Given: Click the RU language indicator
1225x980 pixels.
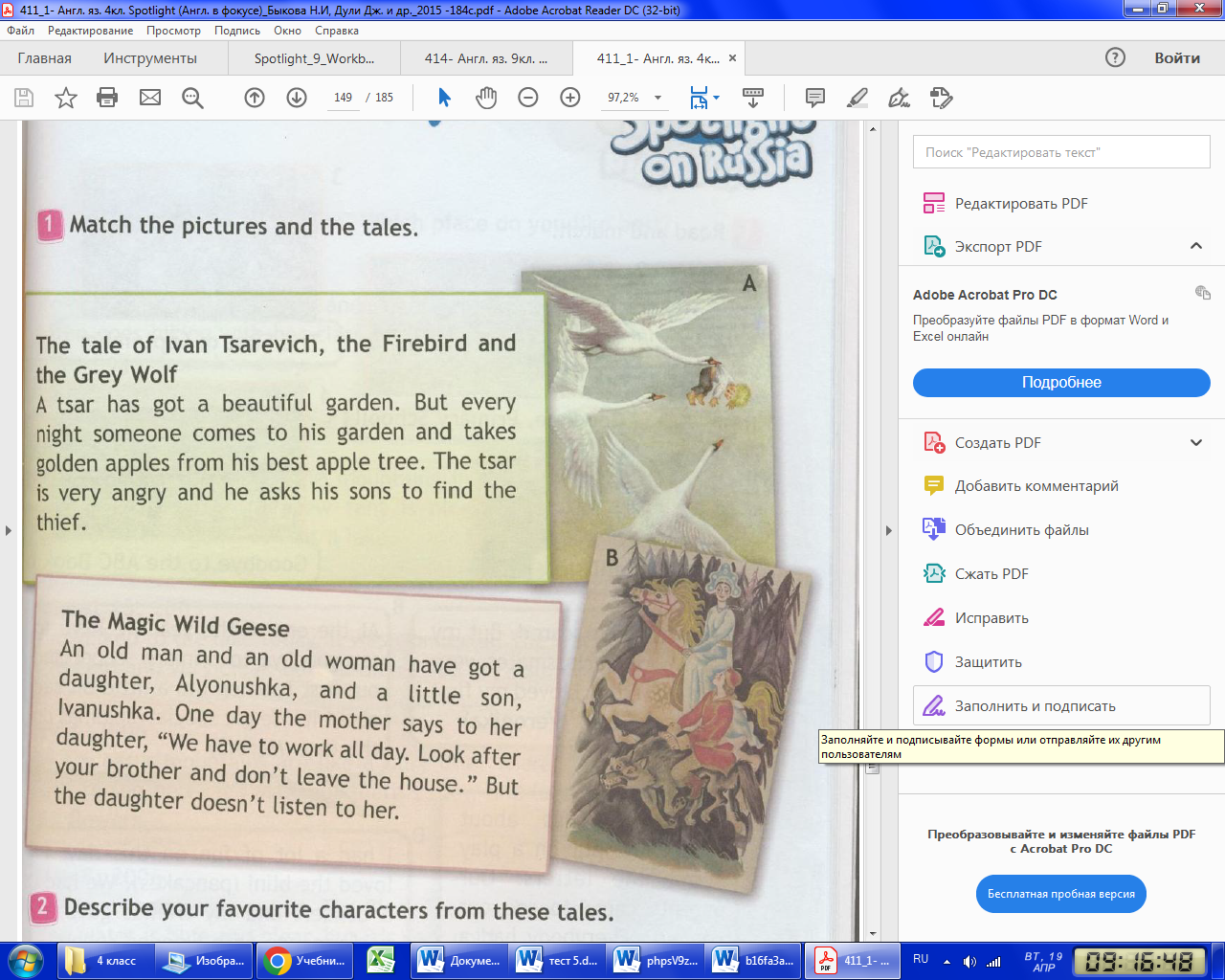Looking at the screenshot, I should coord(921,959).
